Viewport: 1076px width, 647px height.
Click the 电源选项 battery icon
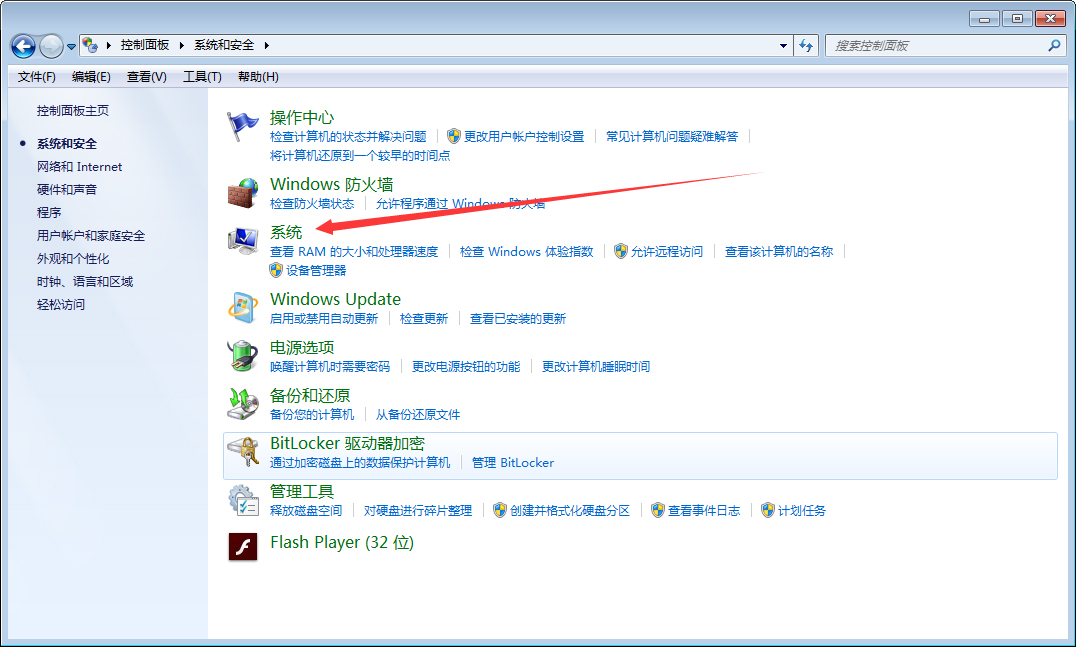click(243, 354)
